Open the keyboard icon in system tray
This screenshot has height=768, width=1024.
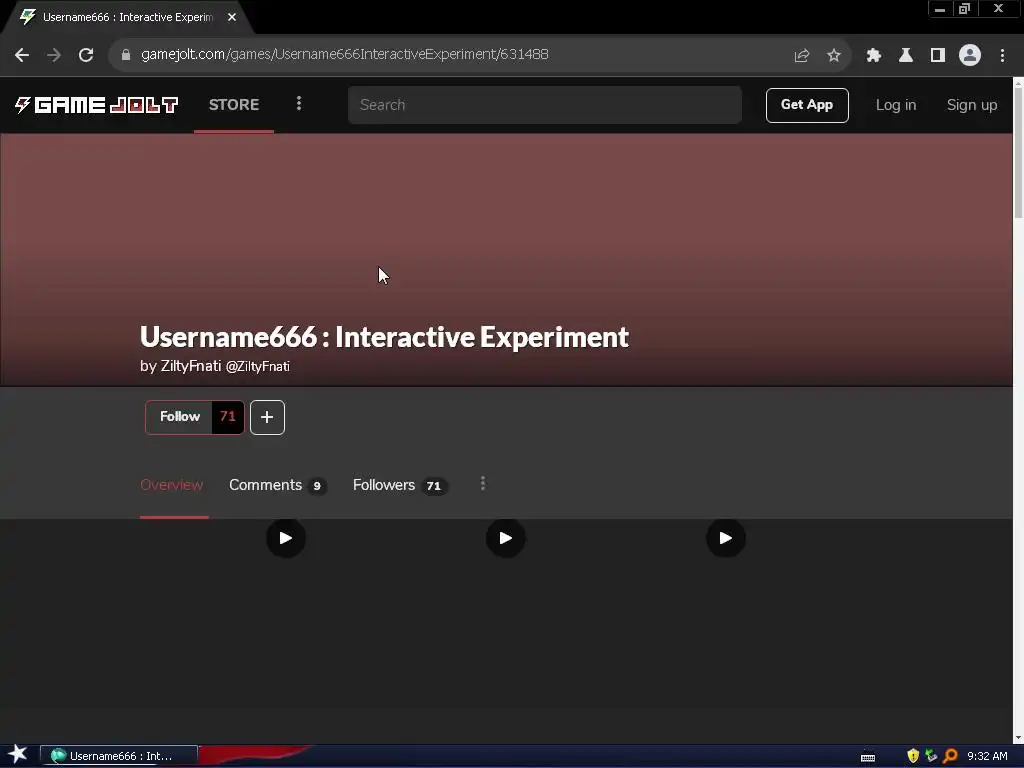click(867, 757)
